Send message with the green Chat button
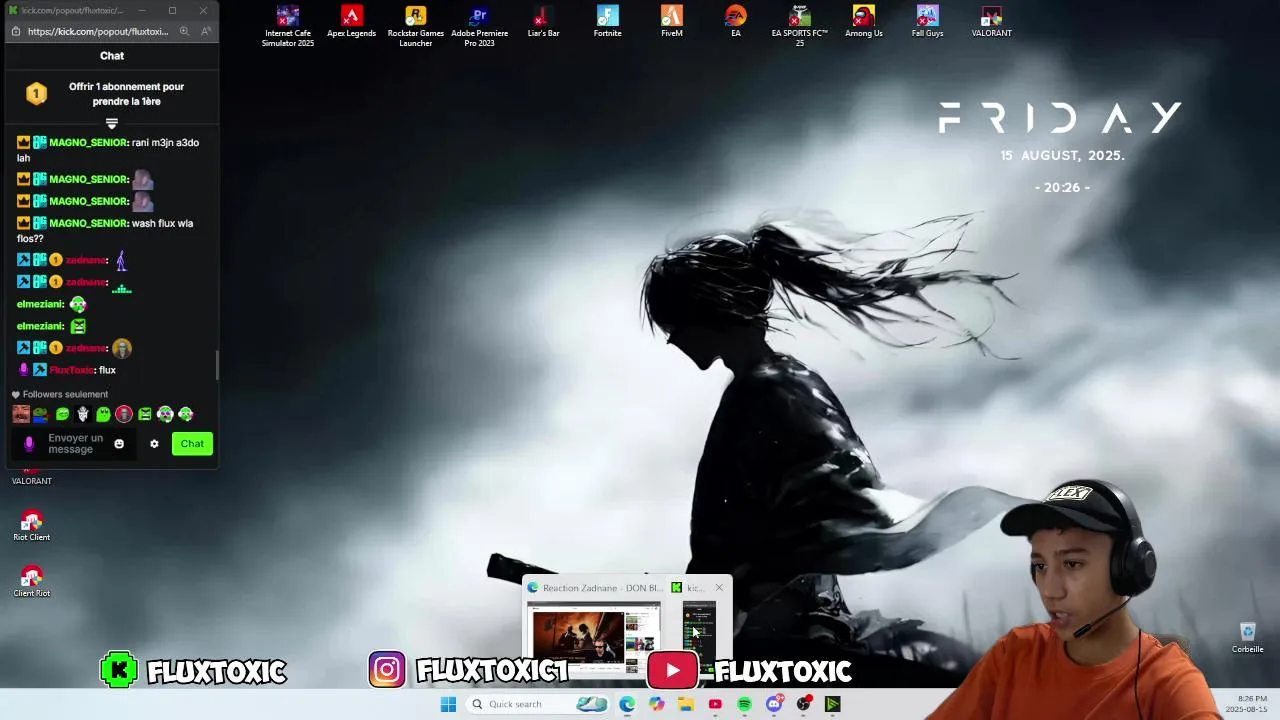 click(x=192, y=444)
